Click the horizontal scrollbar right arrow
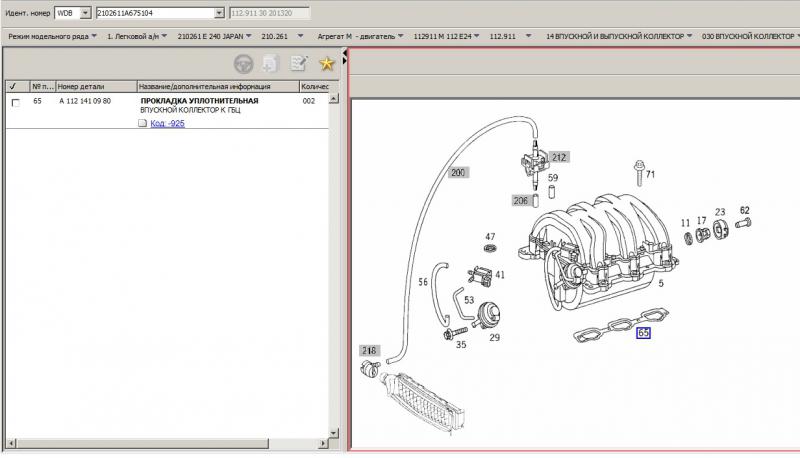This screenshot has width=800, height=458. pos(323,444)
